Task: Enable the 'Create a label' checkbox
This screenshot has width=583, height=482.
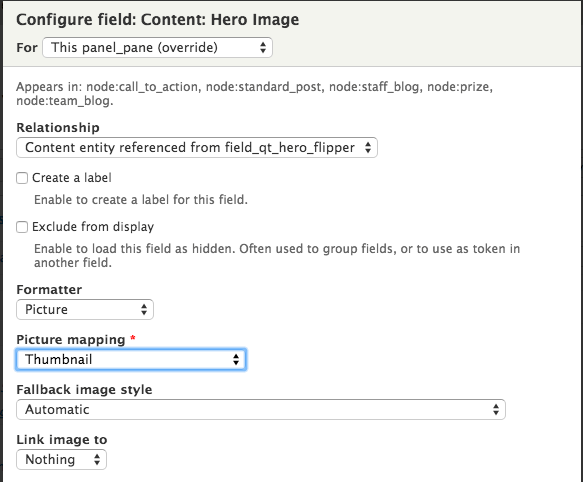Action: (22, 178)
